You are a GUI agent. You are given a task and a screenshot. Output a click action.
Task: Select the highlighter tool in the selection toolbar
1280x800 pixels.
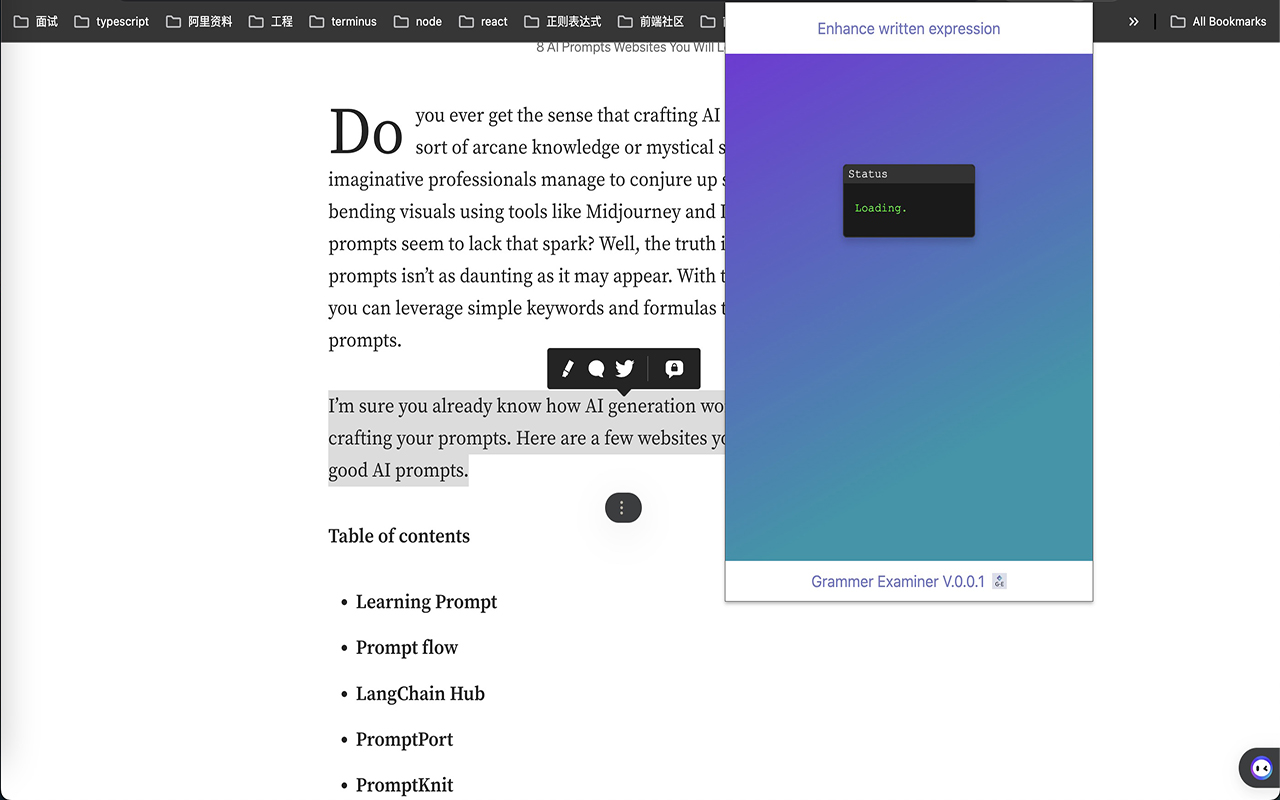click(x=567, y=368)
